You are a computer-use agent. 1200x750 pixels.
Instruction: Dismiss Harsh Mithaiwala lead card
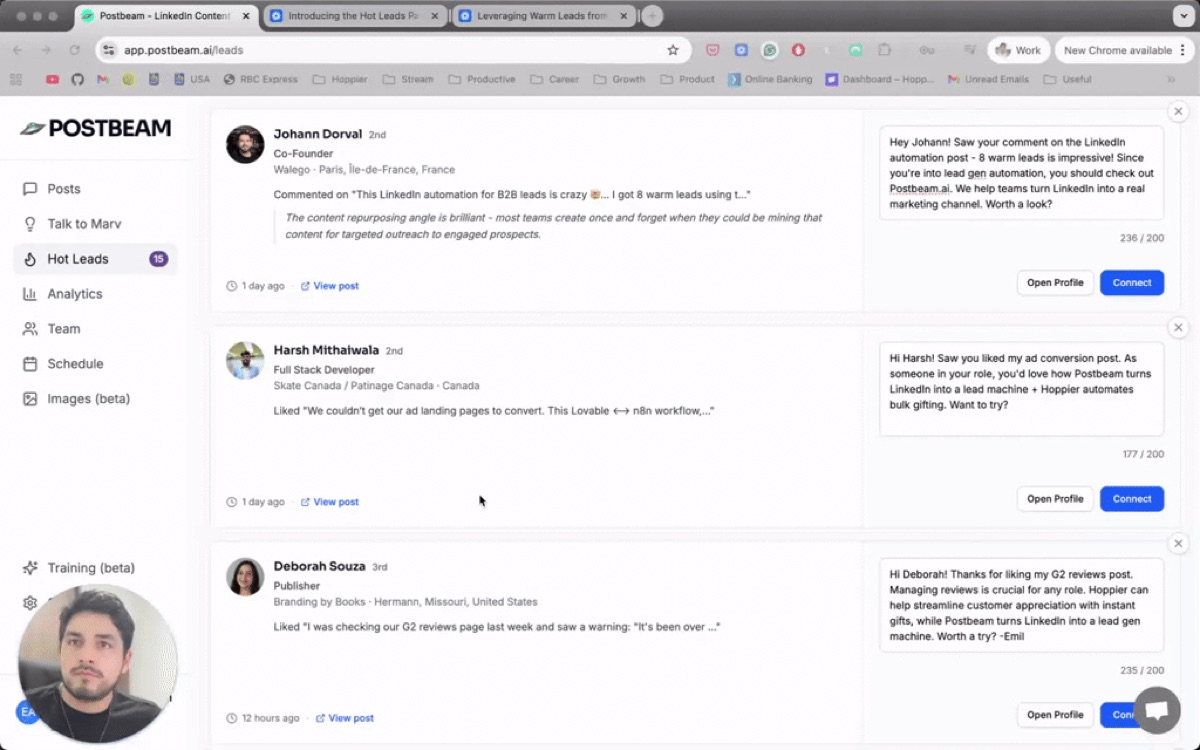[x=1178, y=327]
